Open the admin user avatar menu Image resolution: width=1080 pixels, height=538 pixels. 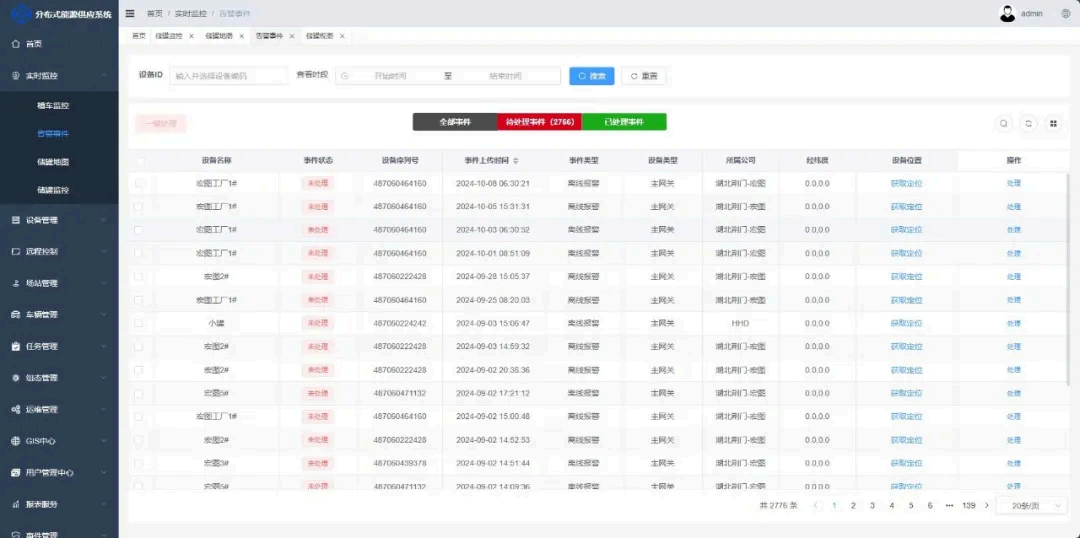(x=1008, y=13)
